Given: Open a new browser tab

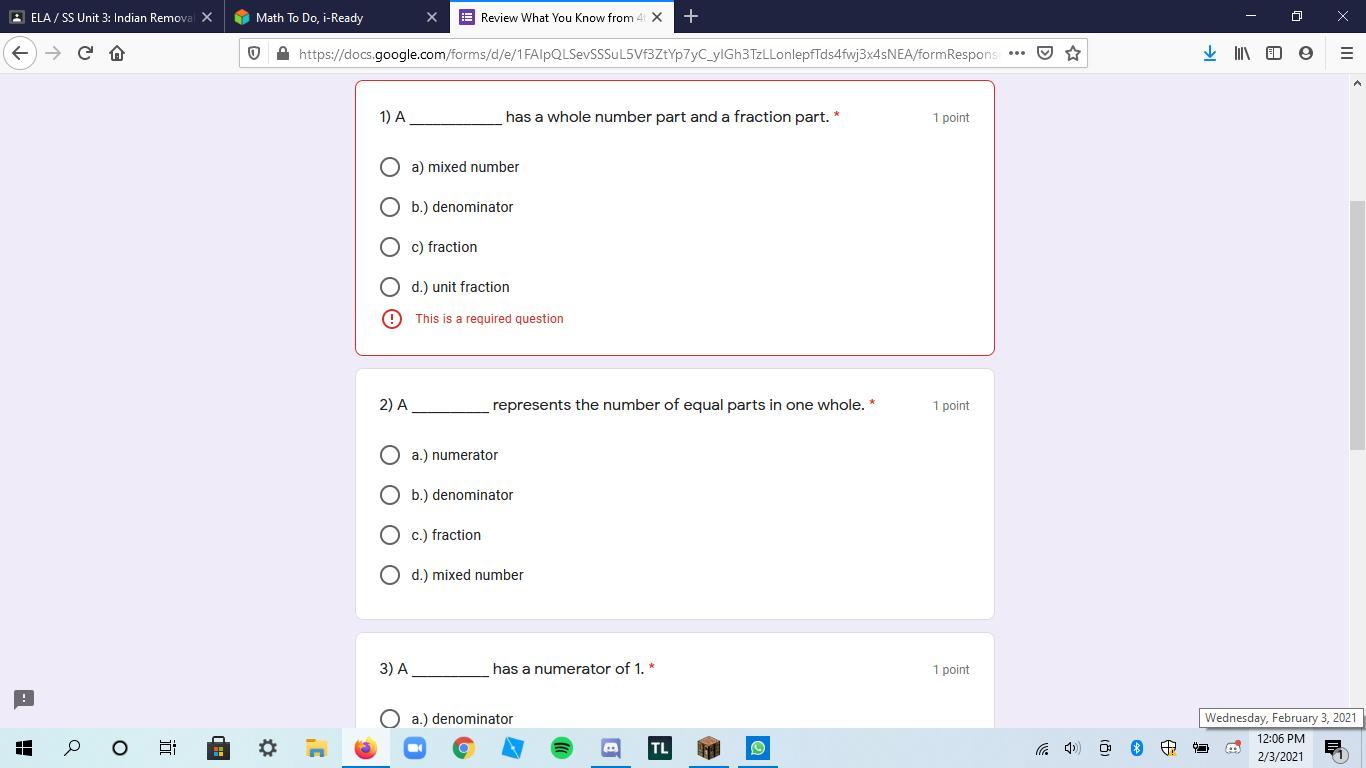Looking at the screenshot, I should coord(690,16).
